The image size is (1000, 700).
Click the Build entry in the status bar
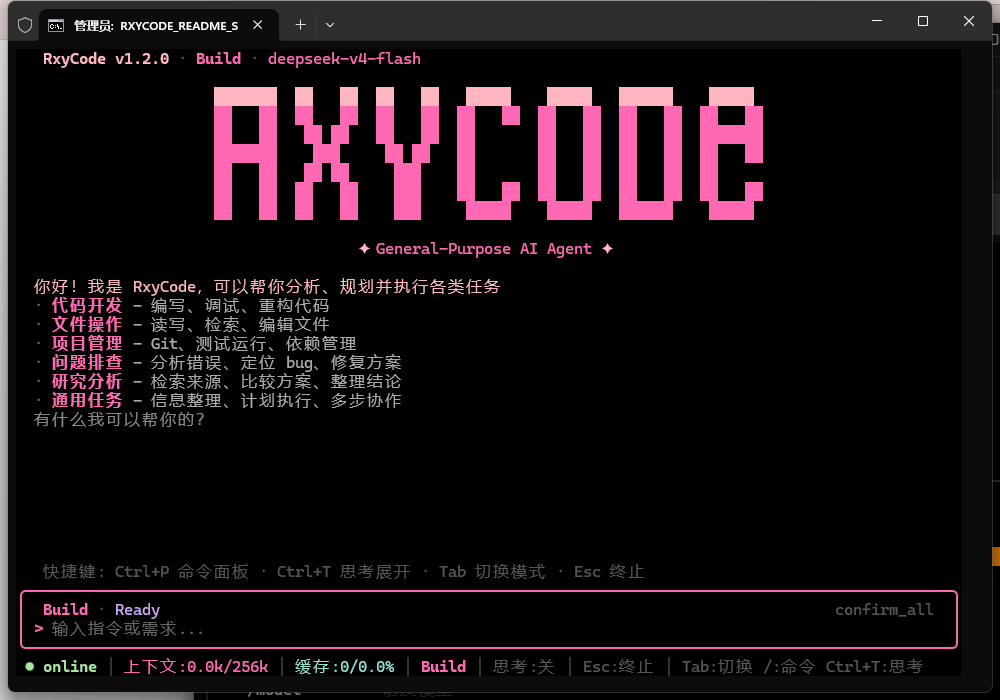tap(444, 667)
